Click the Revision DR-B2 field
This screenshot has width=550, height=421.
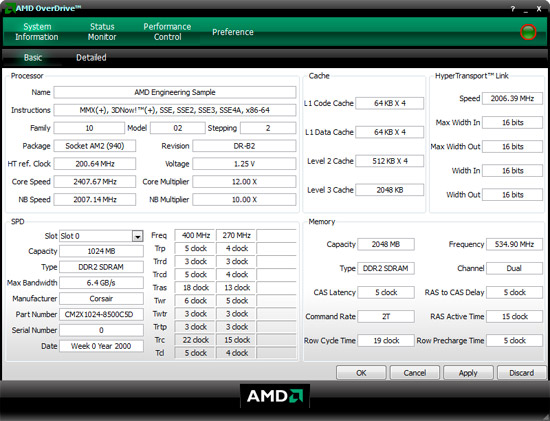(244, 146)
